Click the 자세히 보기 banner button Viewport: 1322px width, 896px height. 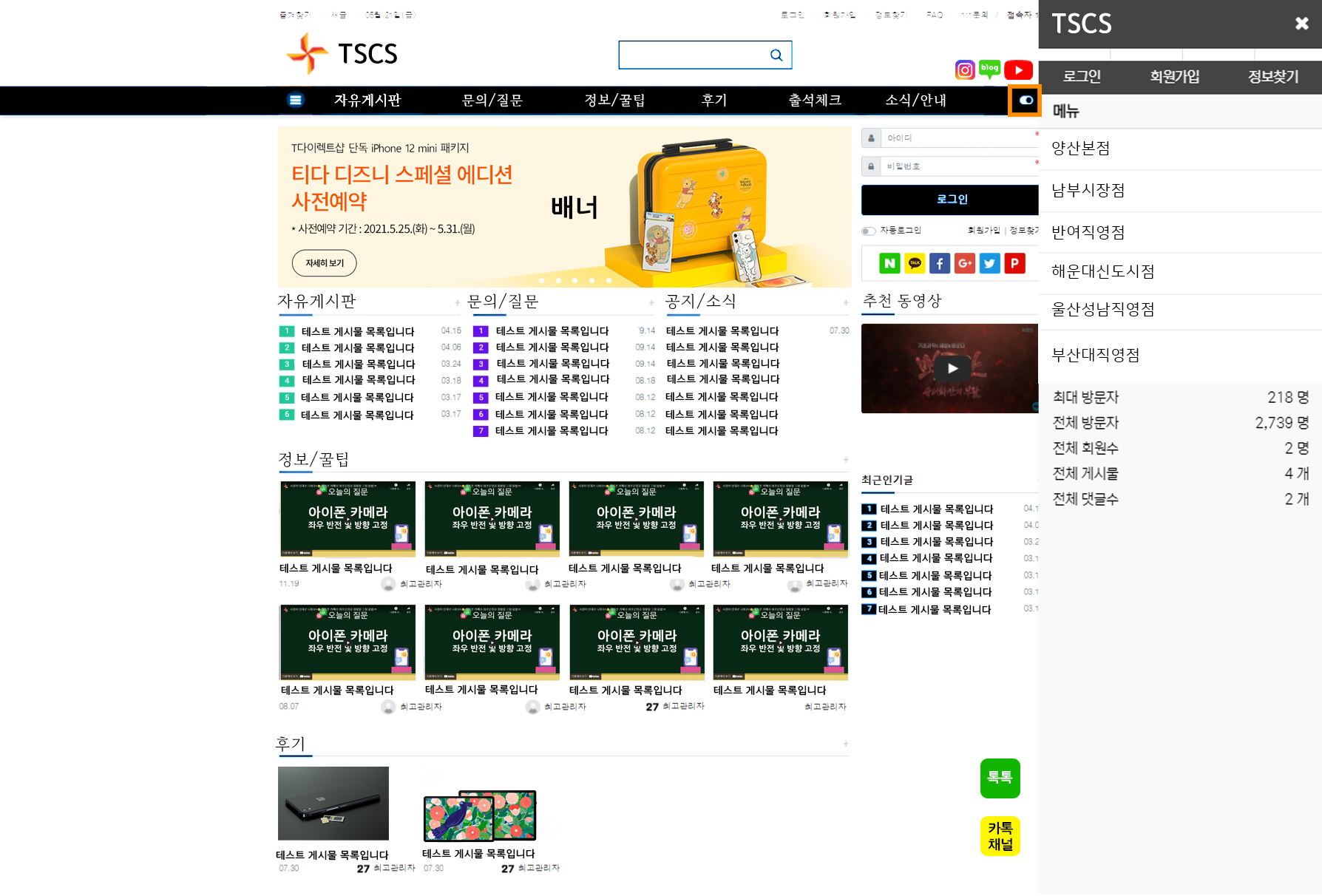pos(324,263)
